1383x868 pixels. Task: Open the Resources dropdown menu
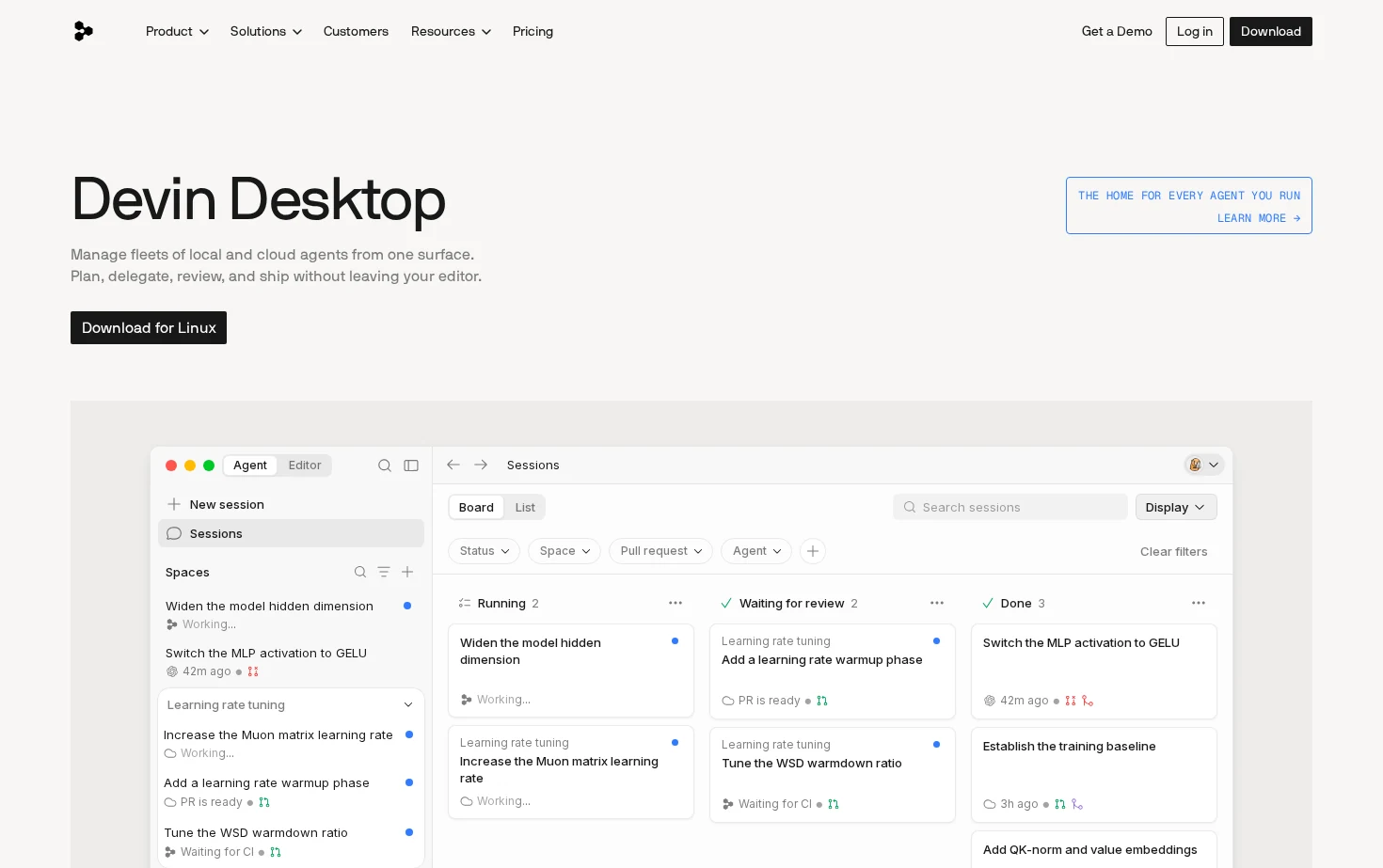pos(451,31)
